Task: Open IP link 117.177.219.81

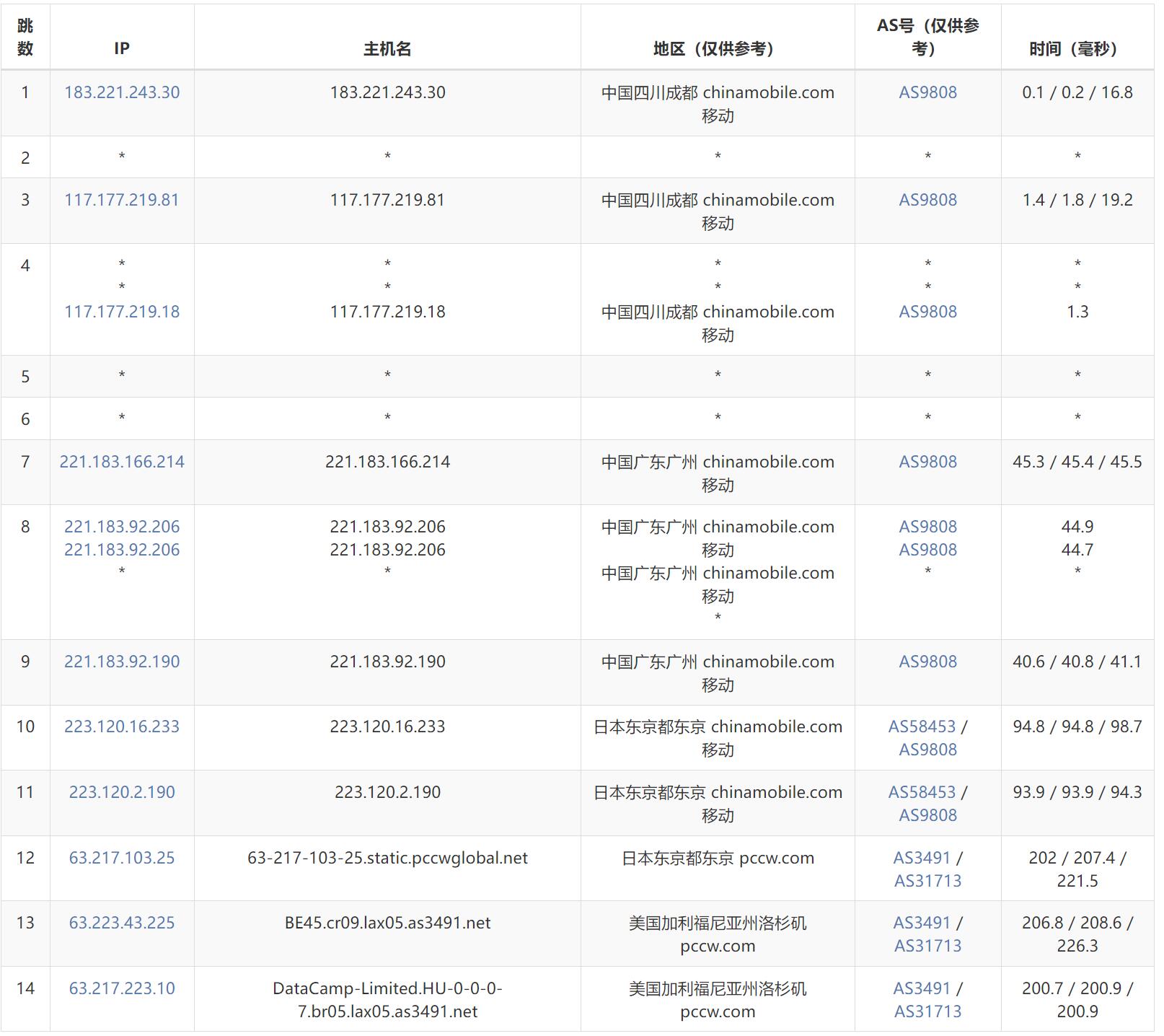Action: pyautogui.click(x=122, y=200)
